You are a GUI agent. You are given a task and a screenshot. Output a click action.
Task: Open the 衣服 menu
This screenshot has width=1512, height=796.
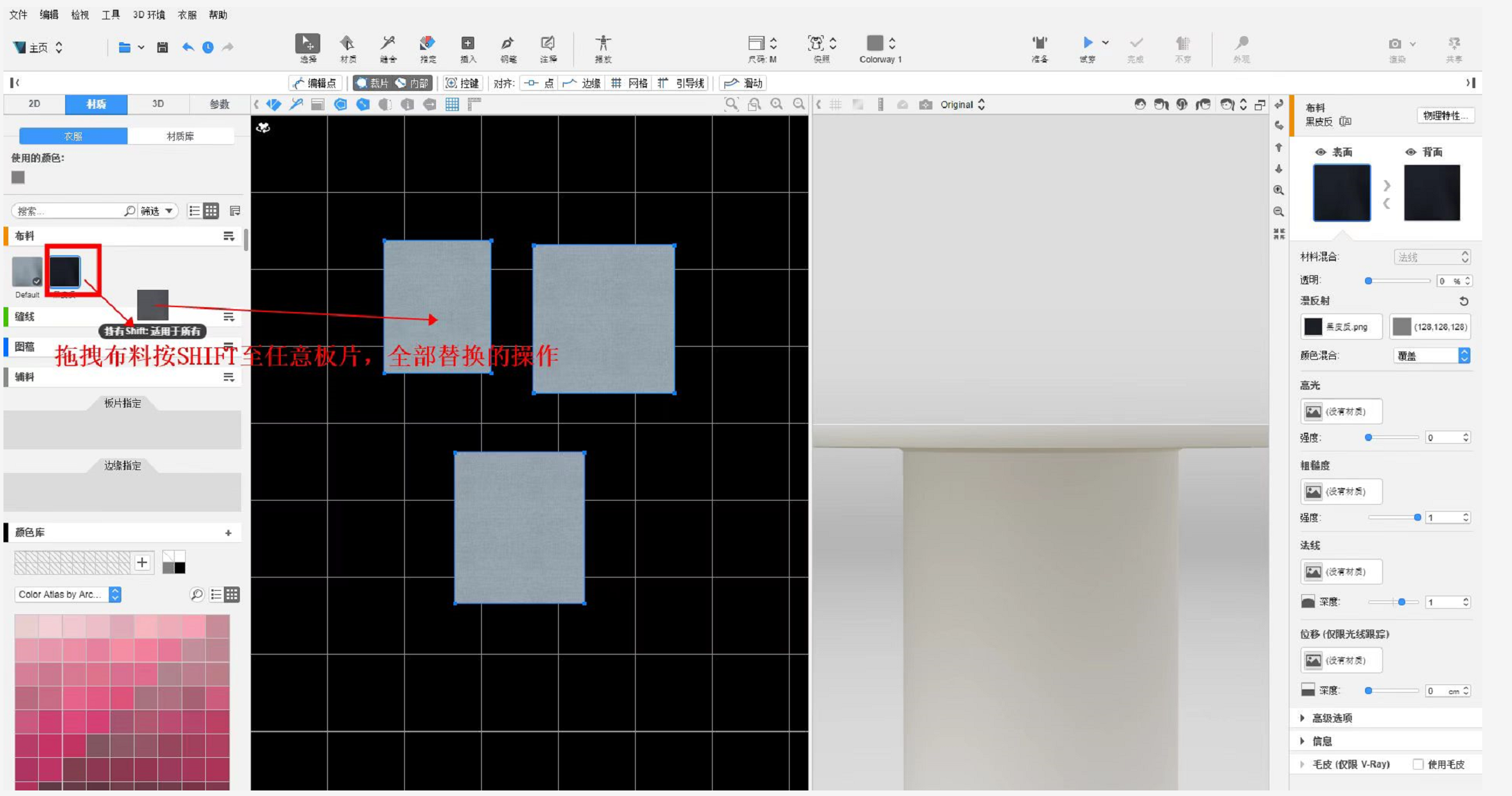[186, 15]
